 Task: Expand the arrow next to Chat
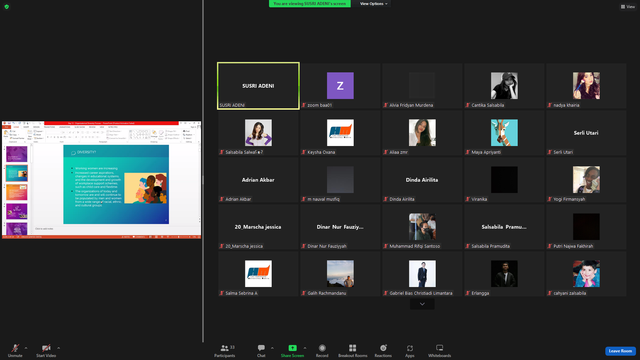pyautogui.click(x=272, y=348)
